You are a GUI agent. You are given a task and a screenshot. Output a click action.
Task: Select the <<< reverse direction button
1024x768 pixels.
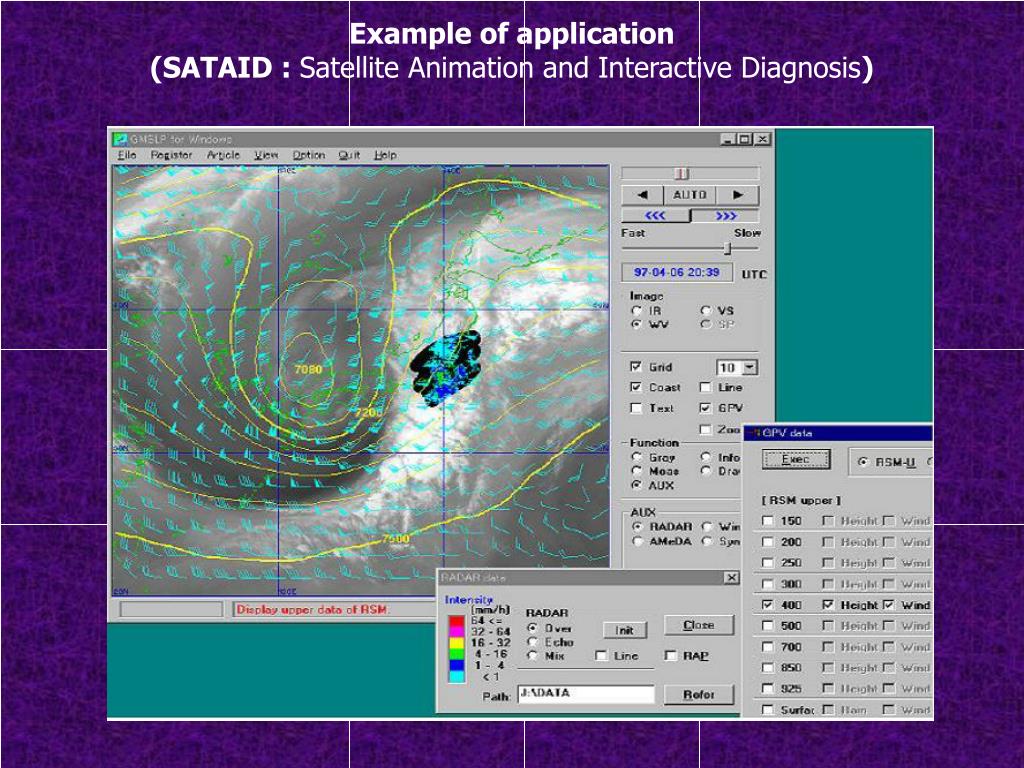coord(655,216)
